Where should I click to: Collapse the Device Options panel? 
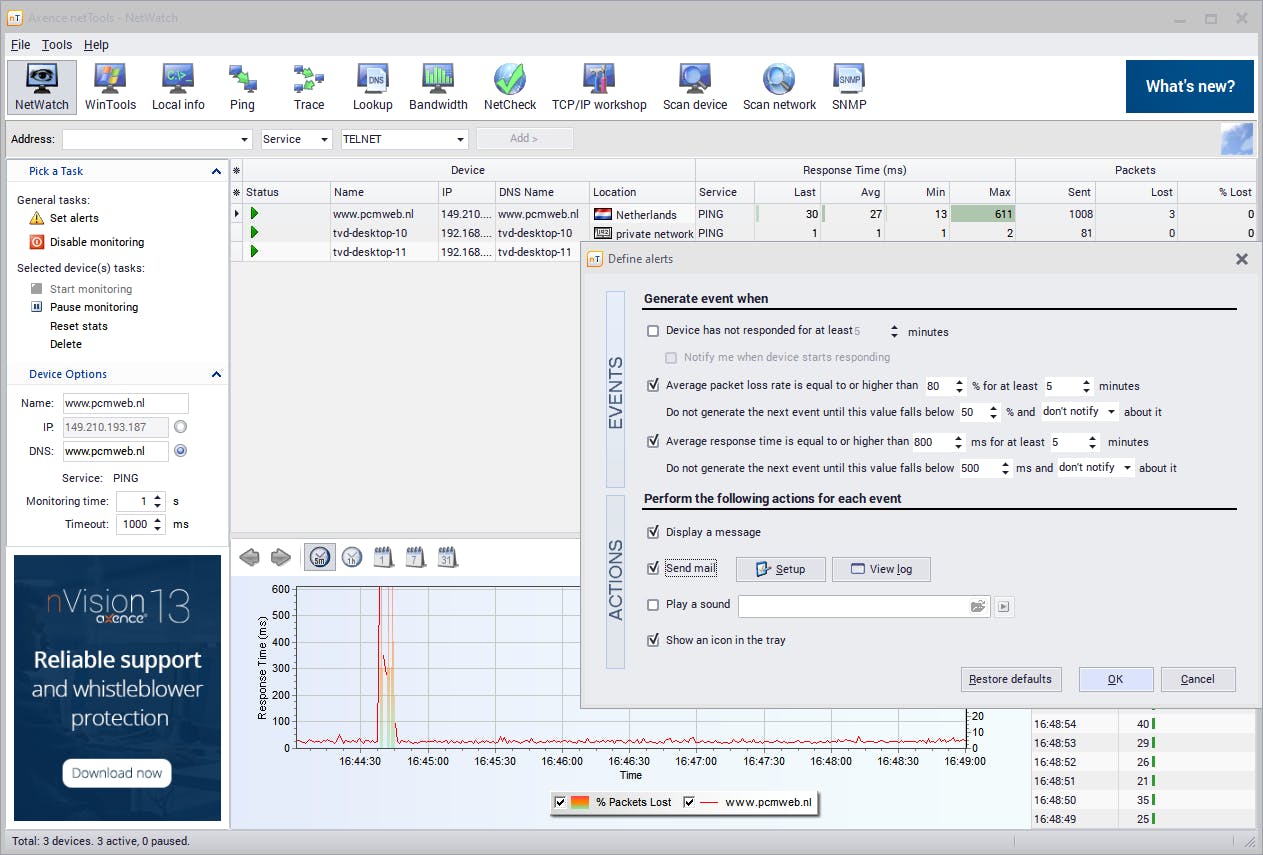point(216,374)
